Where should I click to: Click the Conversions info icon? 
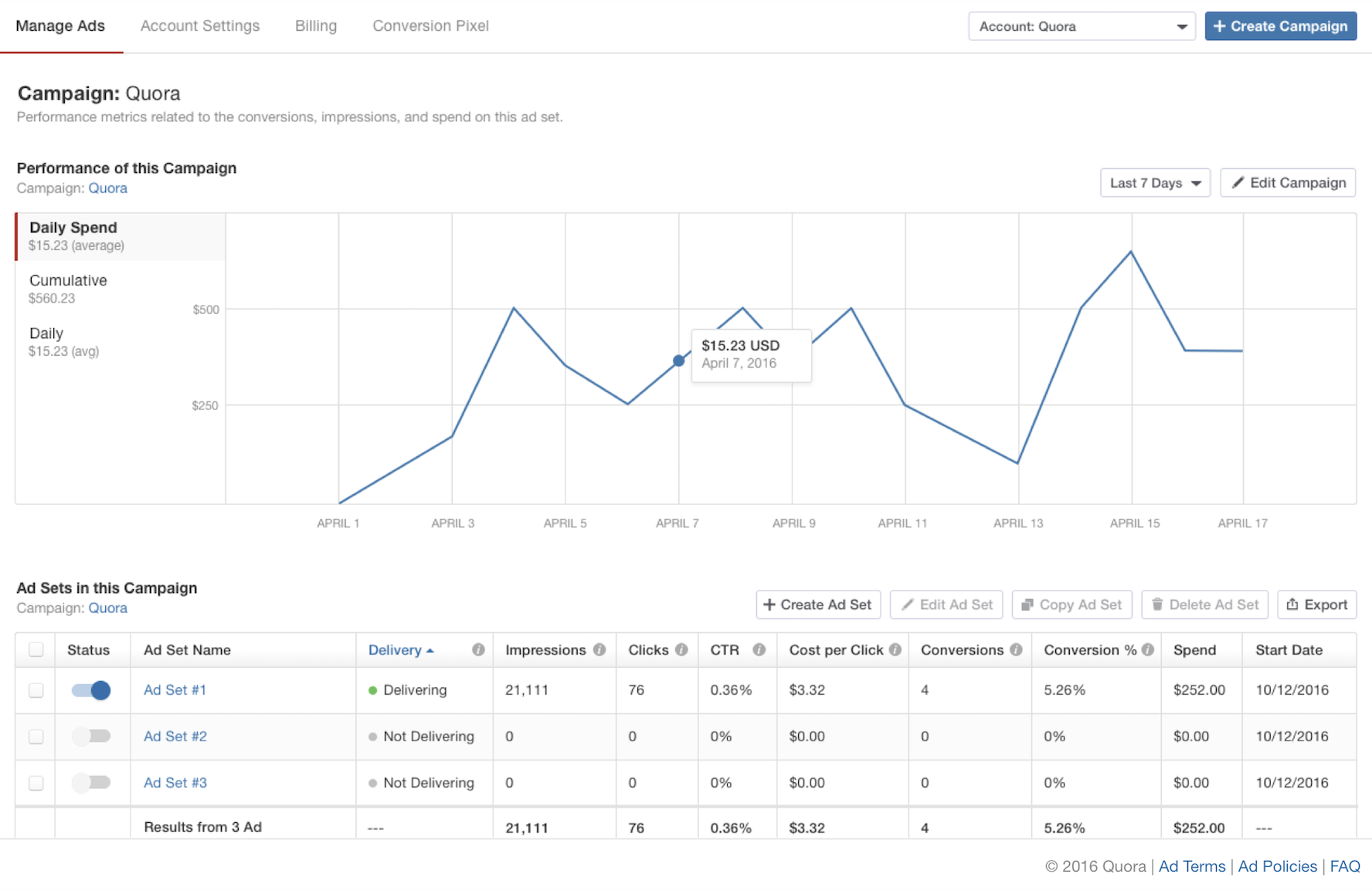(1016, 650)
